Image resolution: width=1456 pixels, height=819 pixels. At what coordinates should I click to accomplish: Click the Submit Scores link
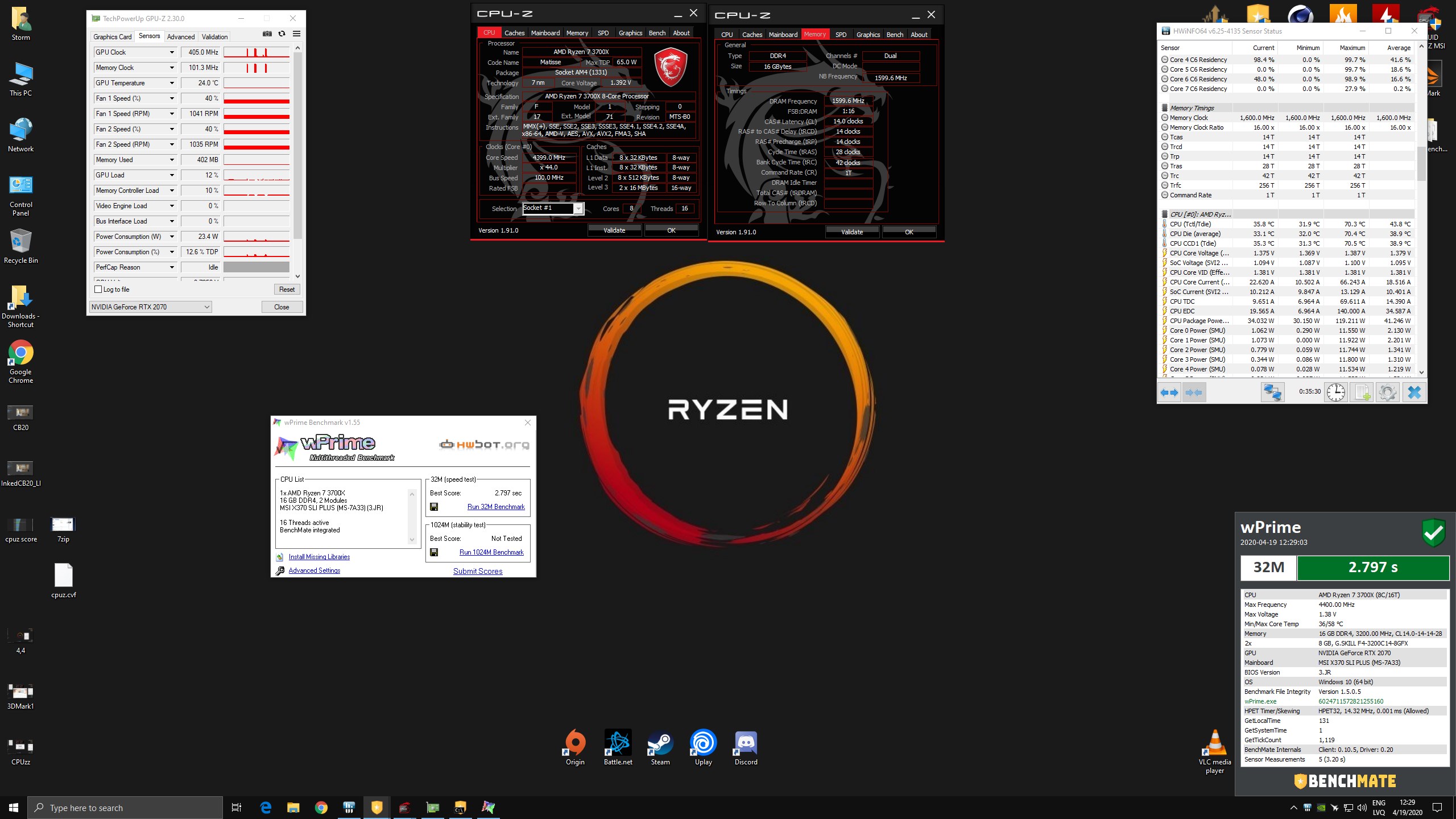(478, 571)
